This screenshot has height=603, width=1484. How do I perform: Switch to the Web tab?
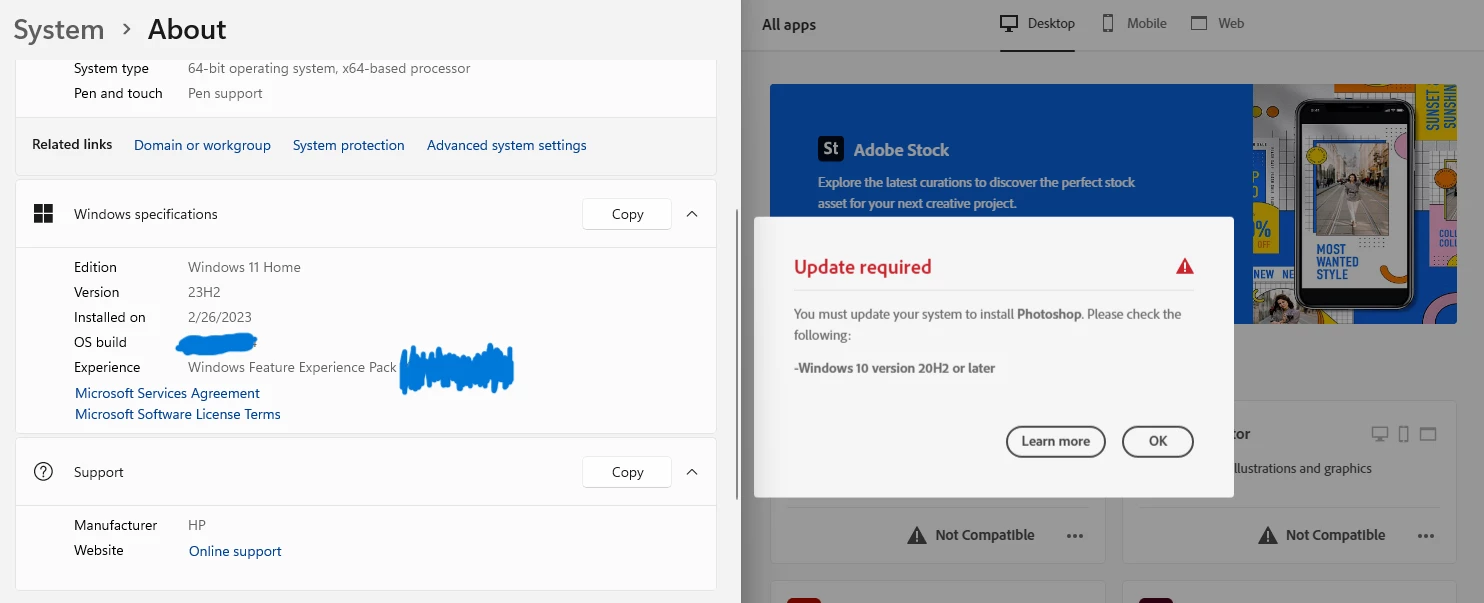click(x=1217, y=23)
